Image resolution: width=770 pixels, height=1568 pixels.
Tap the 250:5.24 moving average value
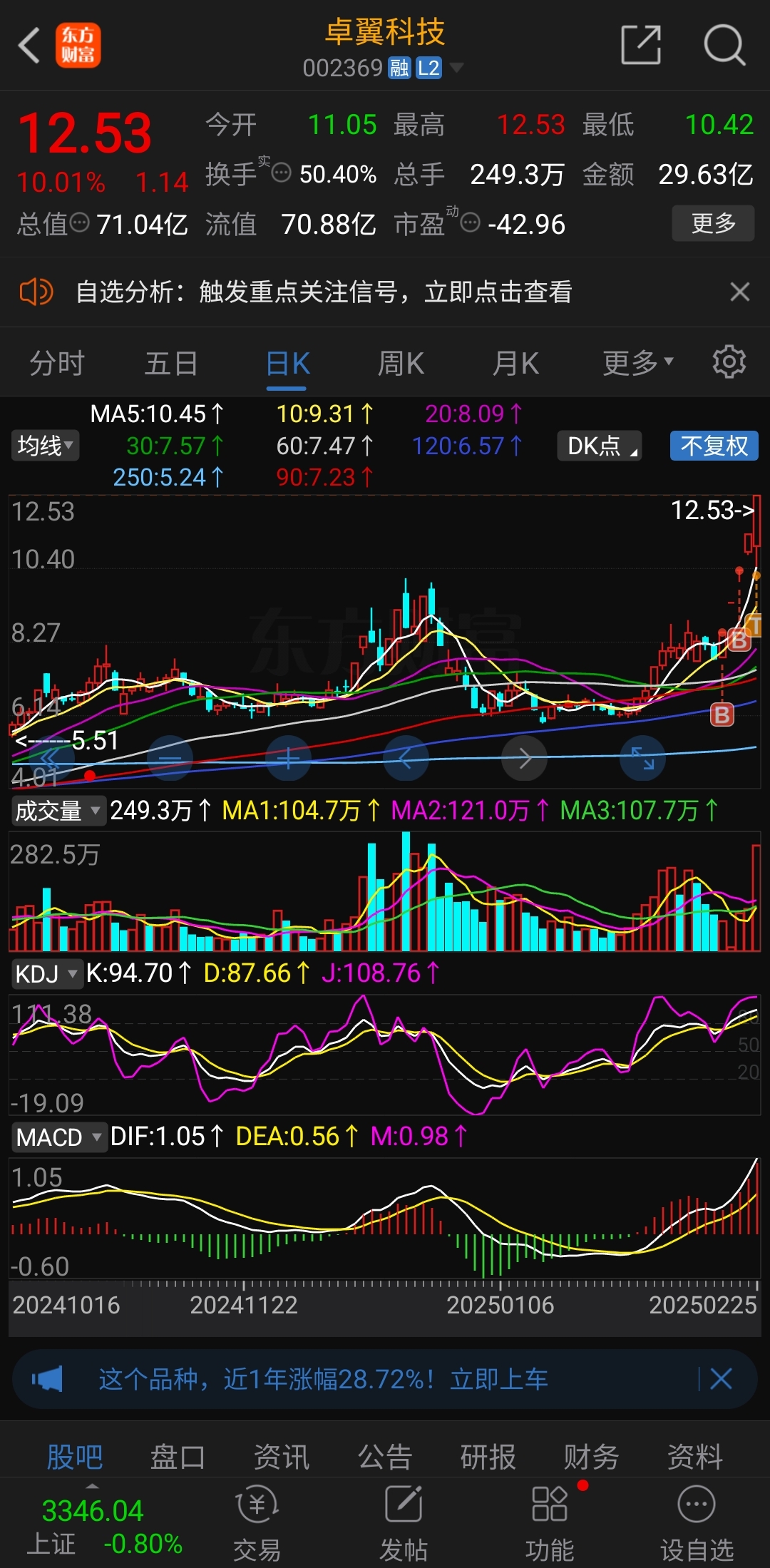168,477
